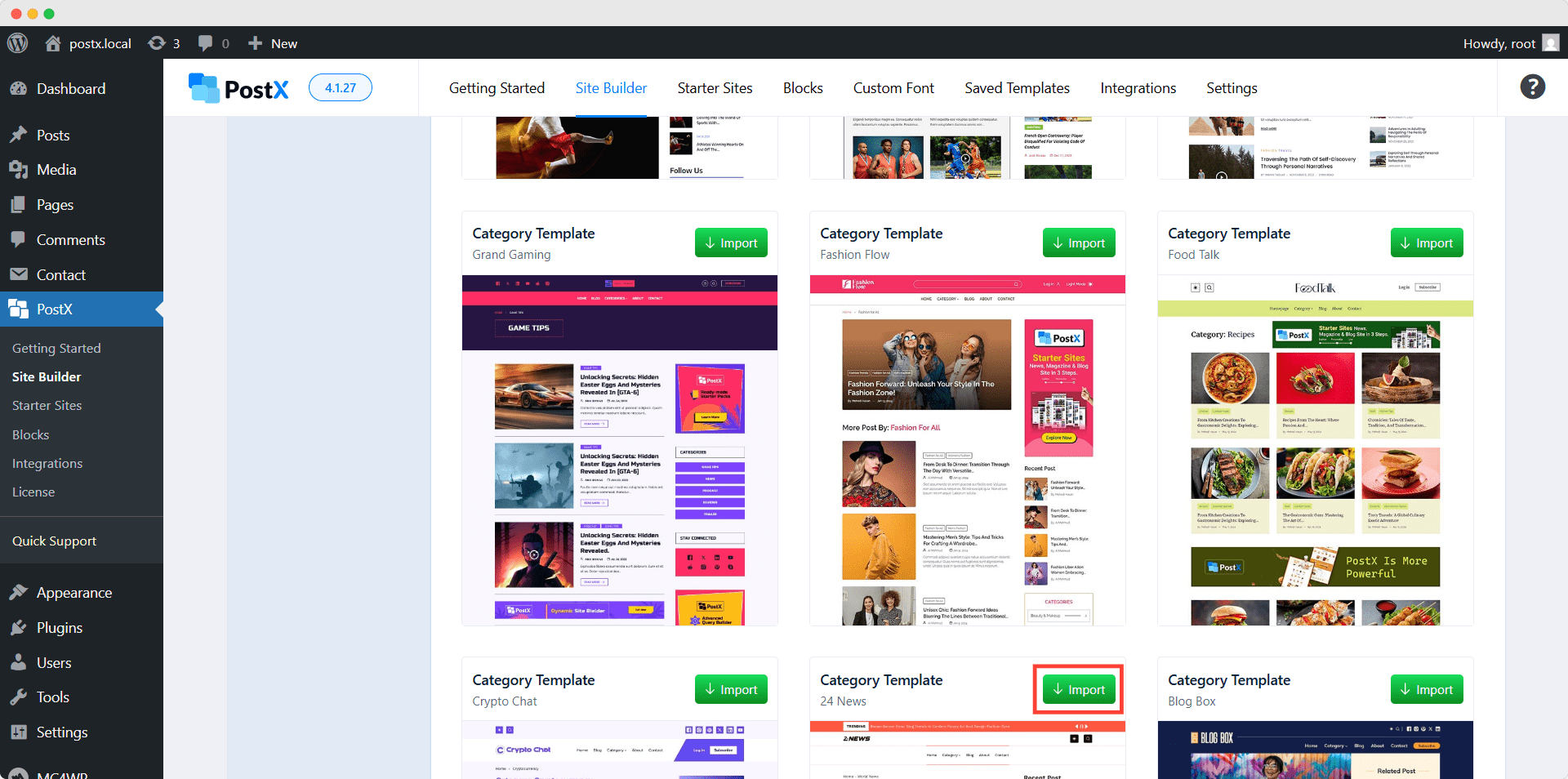Open Blocks submenu link
1568x779 pixels.
pos(30,434)
